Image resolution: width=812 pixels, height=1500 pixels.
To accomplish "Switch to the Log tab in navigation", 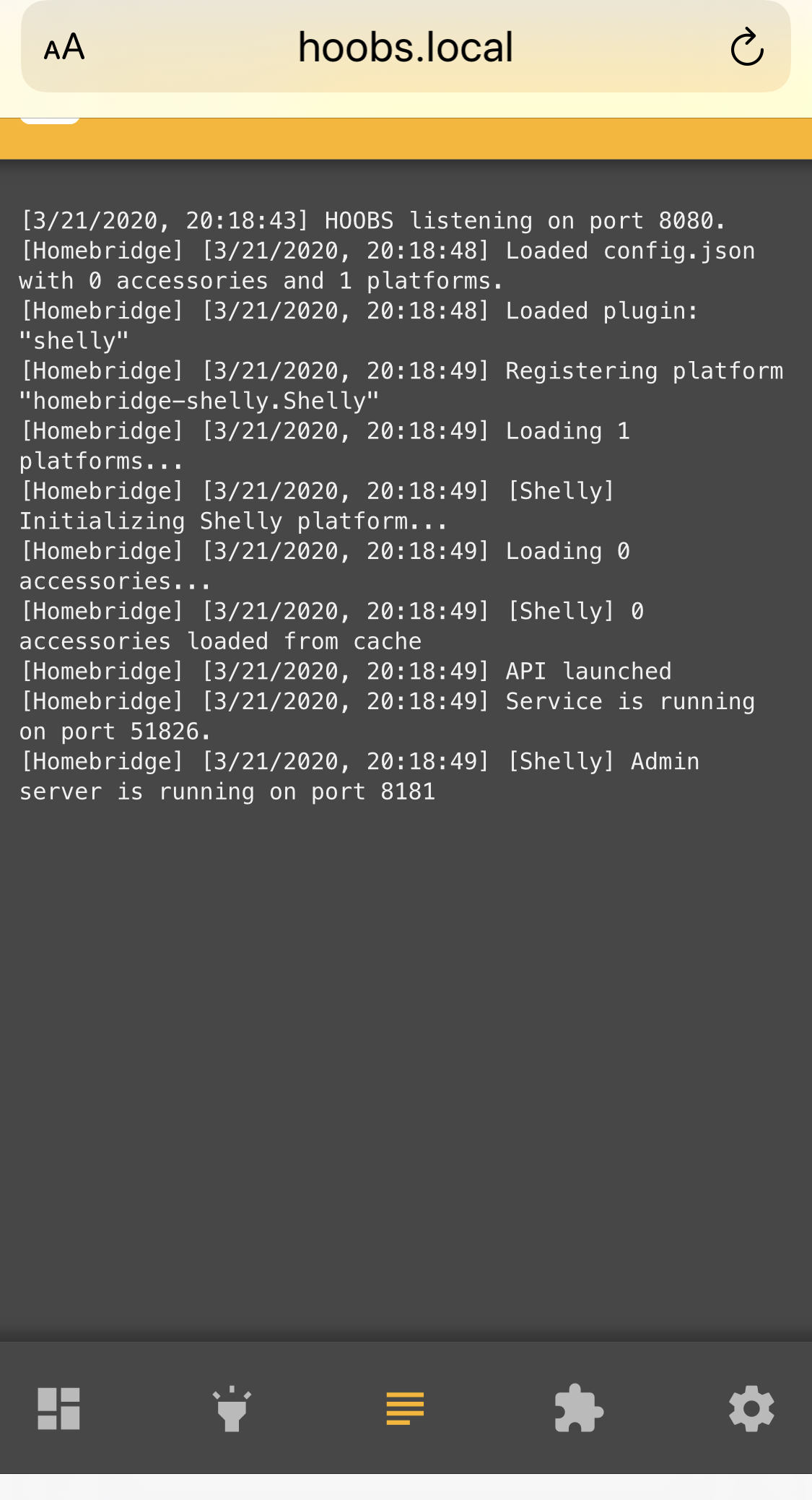I will [406, 1407].
